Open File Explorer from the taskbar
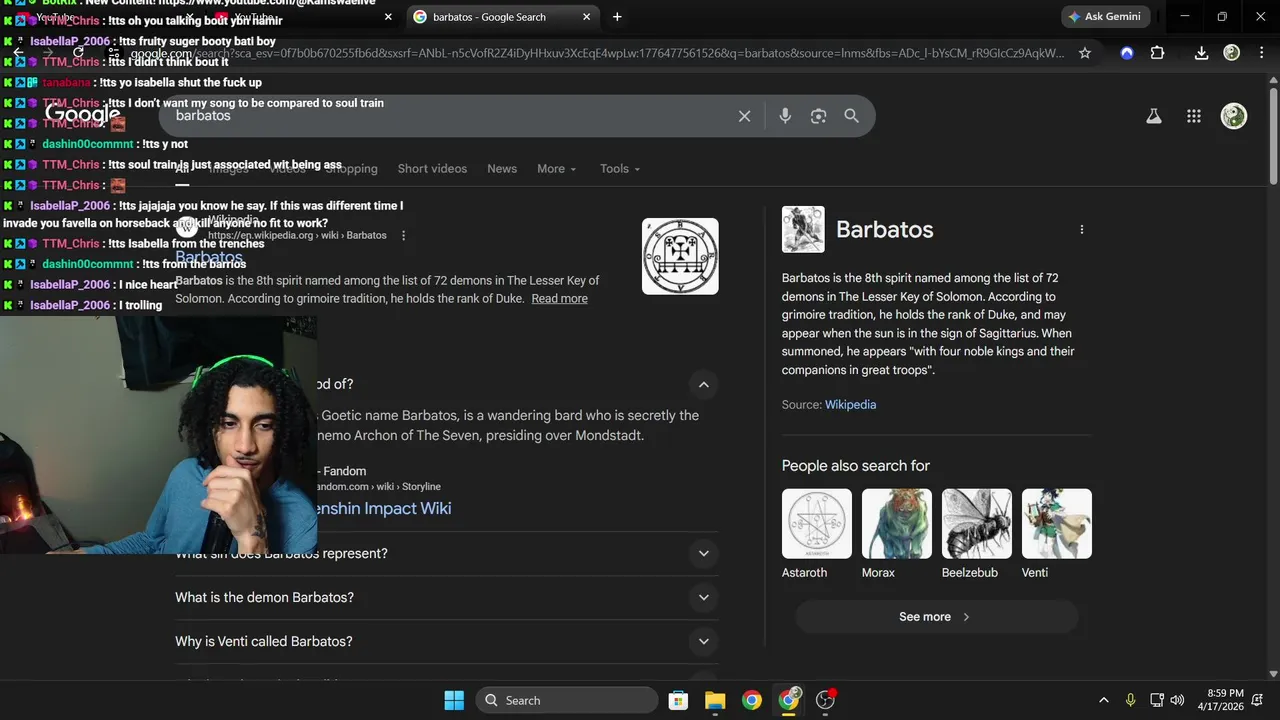 (x=715, y=700)
